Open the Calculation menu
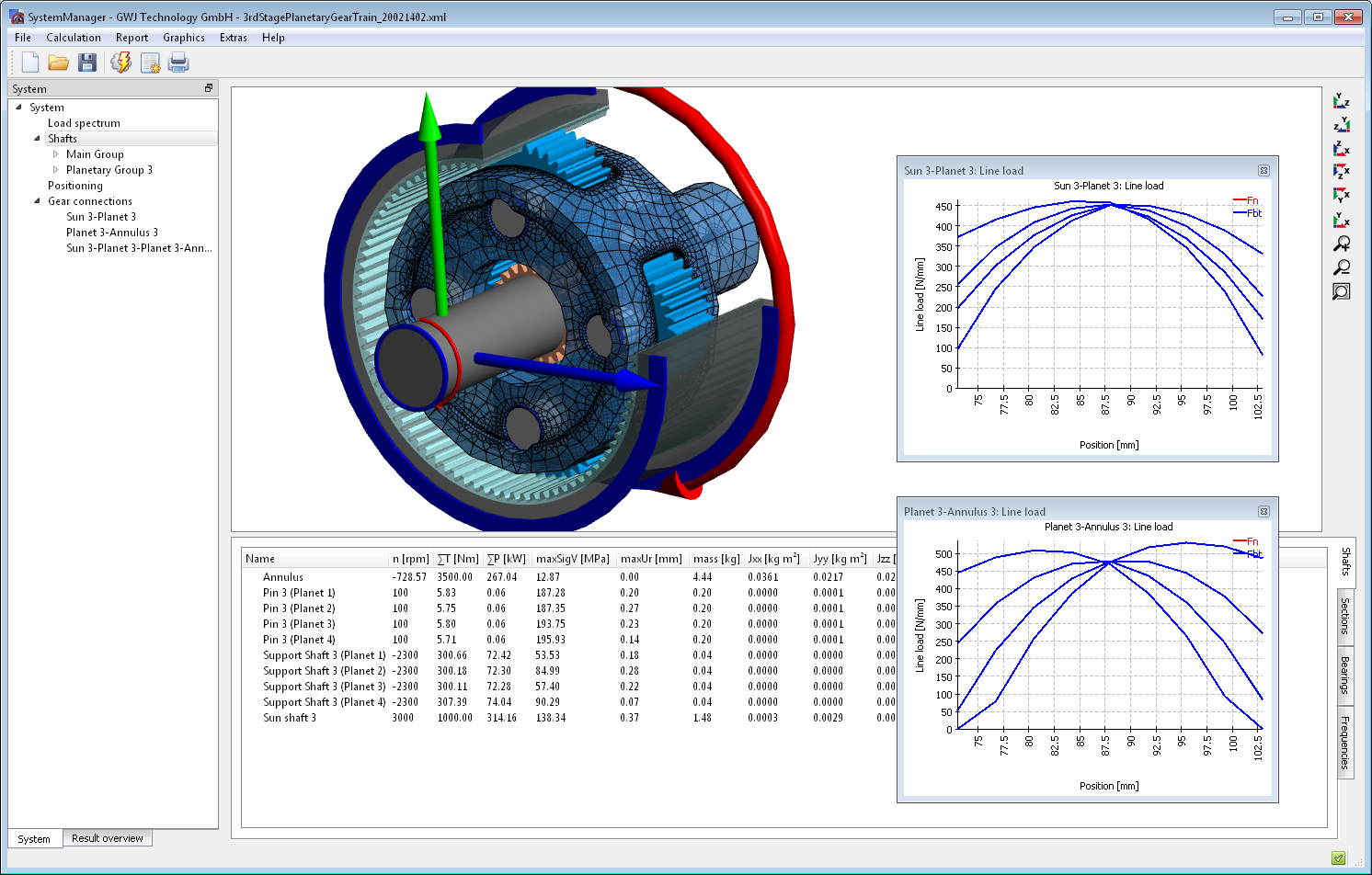This screenshot has width=1372, height=875. tap(74, 38)
